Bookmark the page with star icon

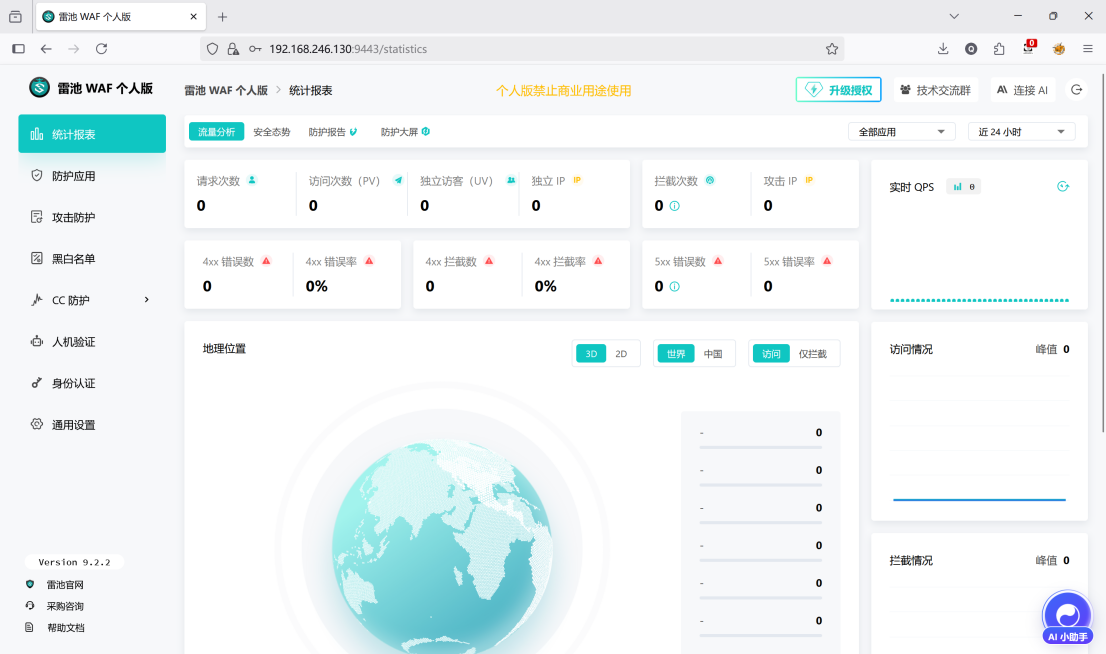(x=832, y=49)
